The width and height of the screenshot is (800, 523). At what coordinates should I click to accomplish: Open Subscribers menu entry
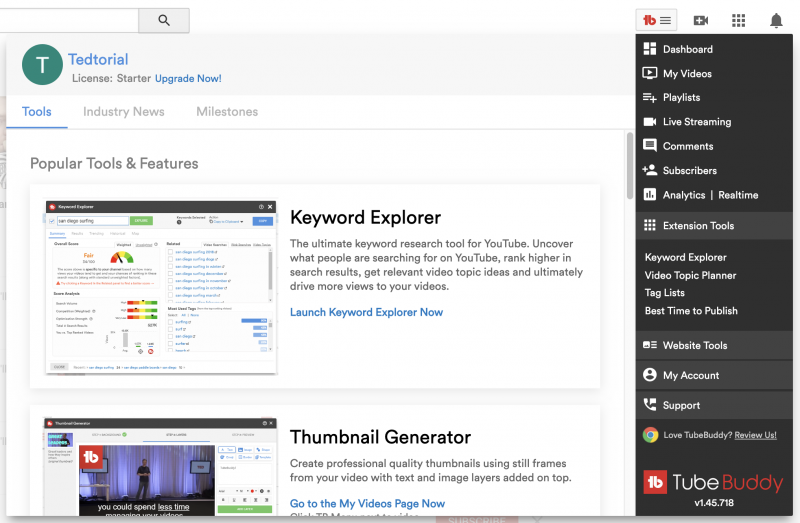pyautogui.click(x=689, y=171)
